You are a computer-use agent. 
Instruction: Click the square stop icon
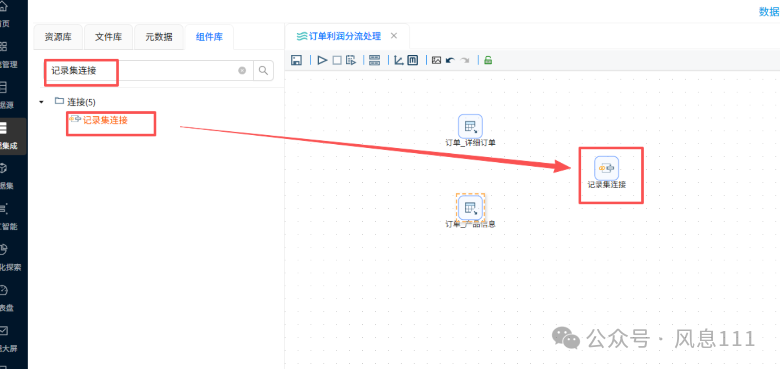[x=337, y=60]
